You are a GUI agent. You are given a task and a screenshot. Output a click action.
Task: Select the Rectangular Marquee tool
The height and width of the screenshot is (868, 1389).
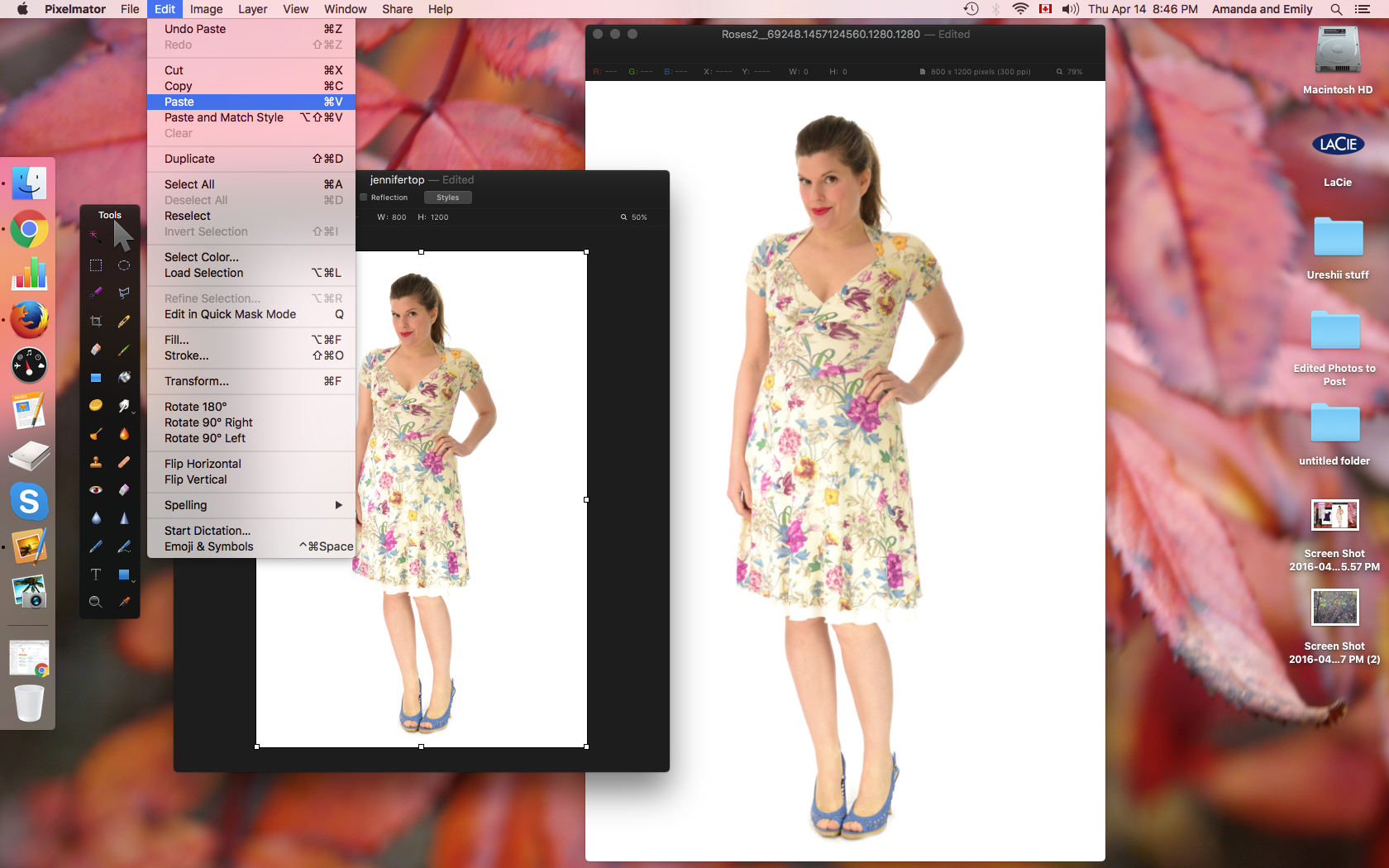click(96, 265)
